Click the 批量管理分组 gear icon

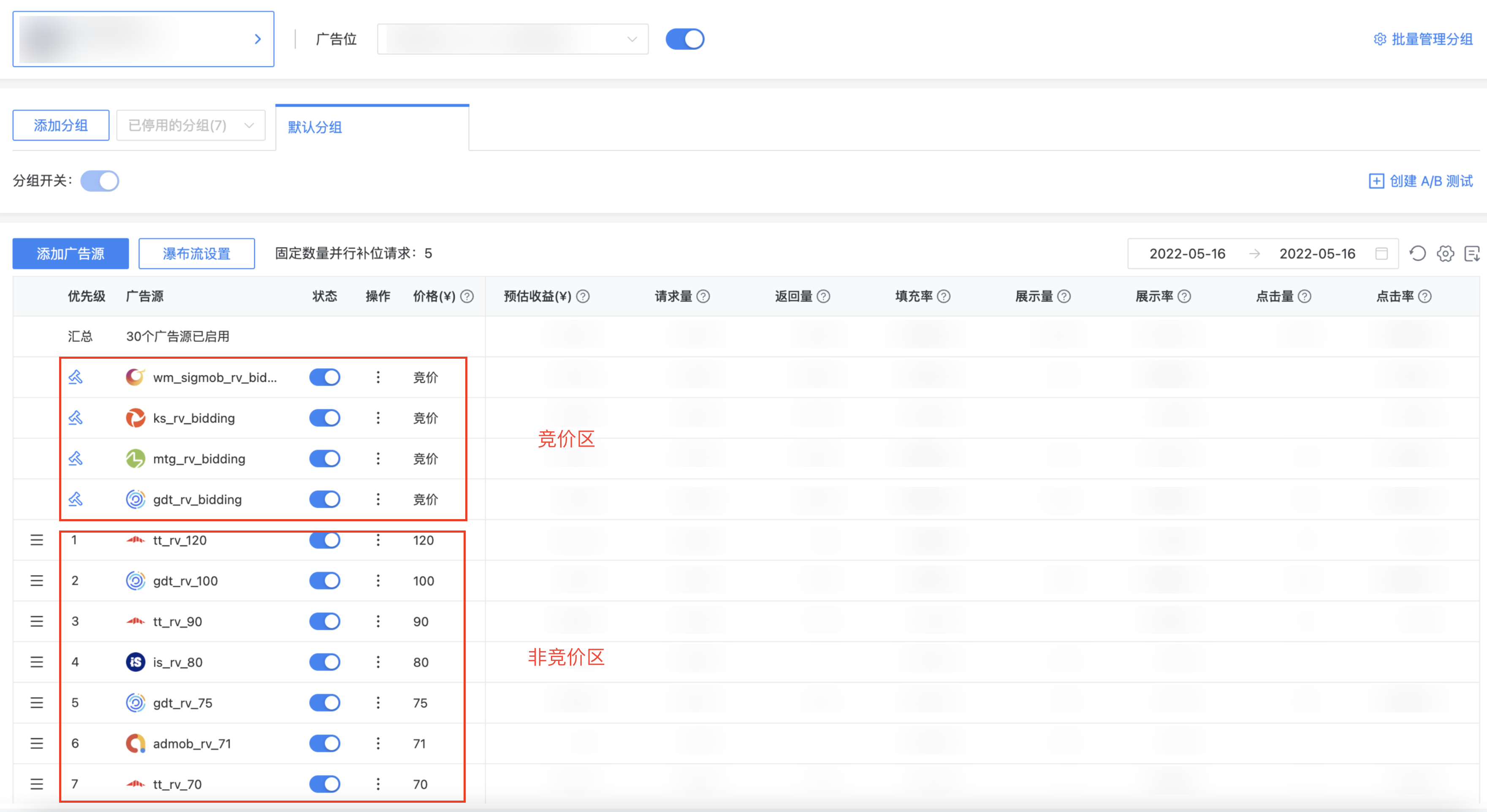tap(1380, 39)
